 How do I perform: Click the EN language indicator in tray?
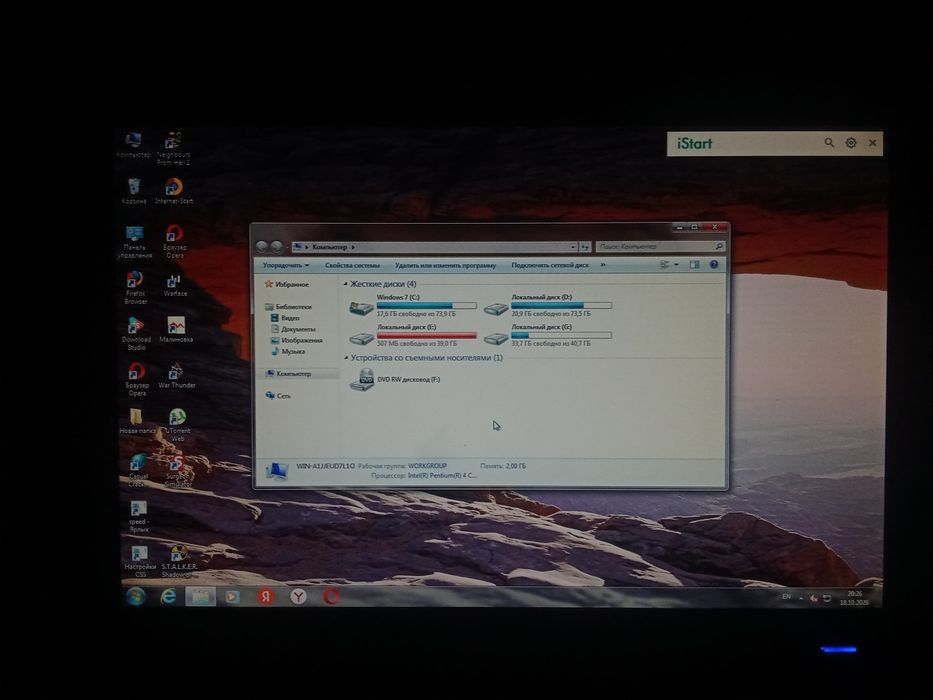(786, 597)
